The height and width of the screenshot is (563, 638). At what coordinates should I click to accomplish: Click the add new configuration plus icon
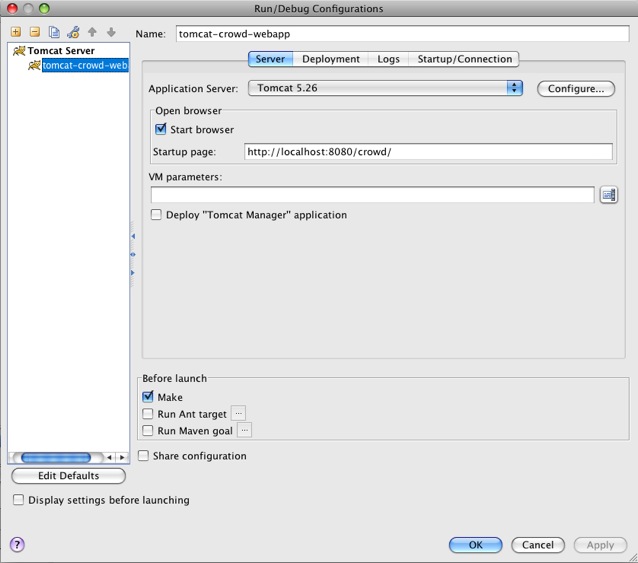point(15,32)
